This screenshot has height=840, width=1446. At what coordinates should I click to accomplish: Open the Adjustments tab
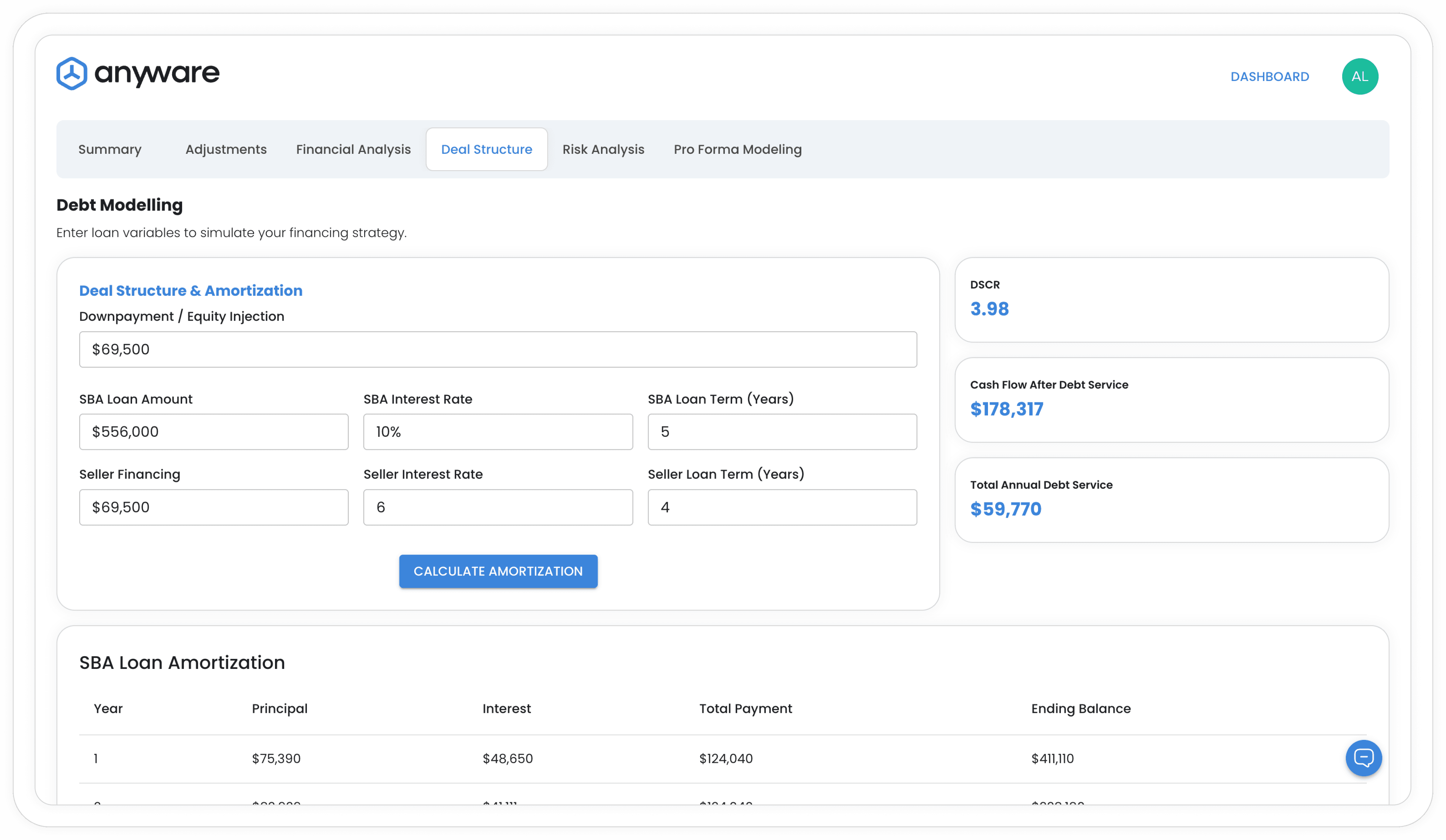226,149
